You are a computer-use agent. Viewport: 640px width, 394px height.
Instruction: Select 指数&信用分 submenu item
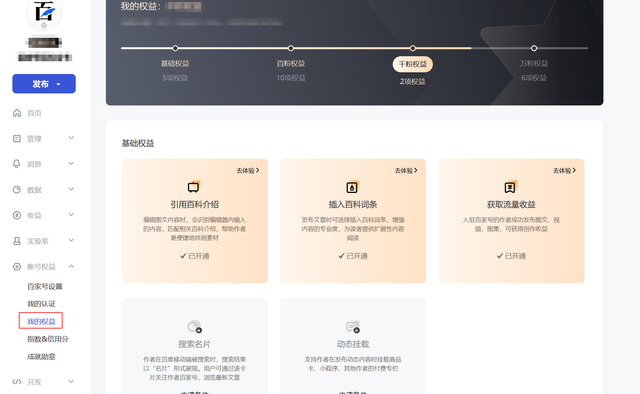coord(48,339)
